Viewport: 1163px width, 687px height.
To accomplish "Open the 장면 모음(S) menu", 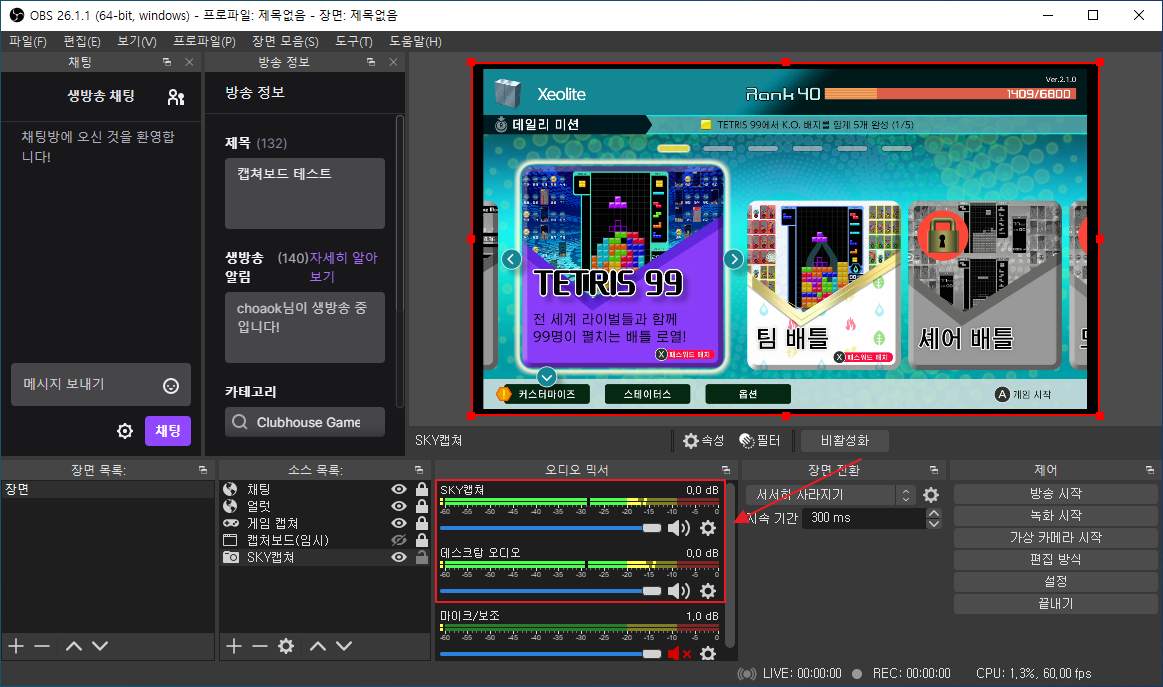I will [285, 42].
